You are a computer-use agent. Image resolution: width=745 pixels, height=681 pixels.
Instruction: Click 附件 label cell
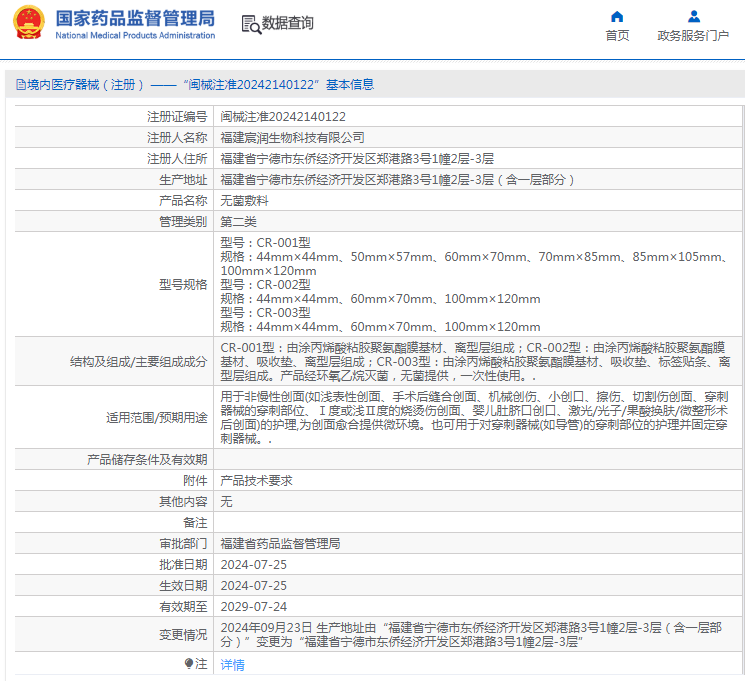coord(195,480)
